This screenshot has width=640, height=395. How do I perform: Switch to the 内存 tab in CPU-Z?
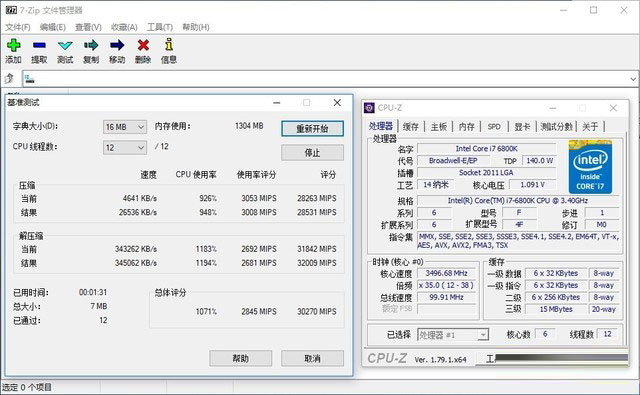(x=467, y=126)
